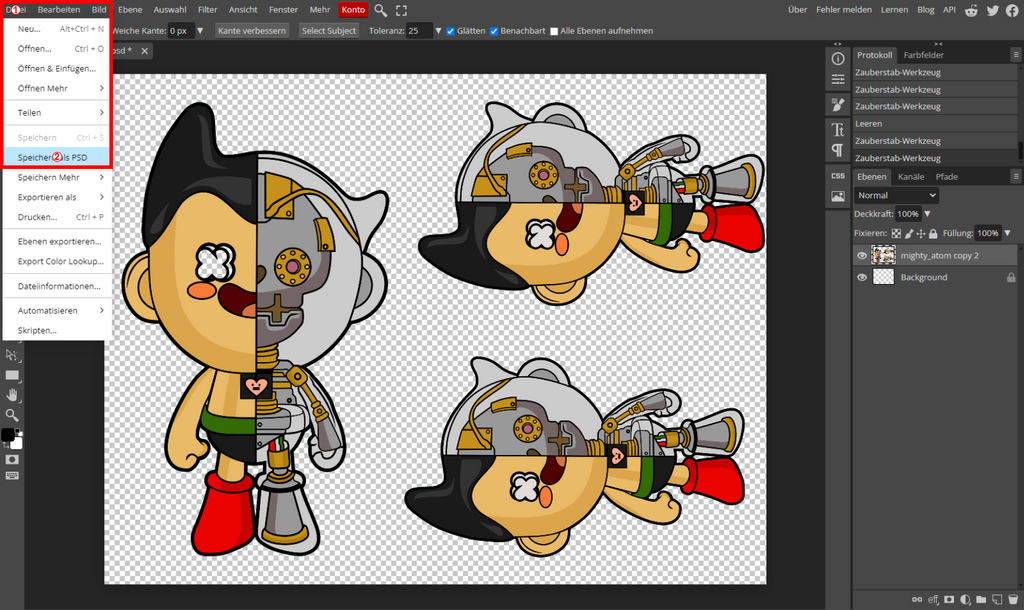Create a new layer icon
This screenshot has width=1024, height=610.
click(997, 600)
